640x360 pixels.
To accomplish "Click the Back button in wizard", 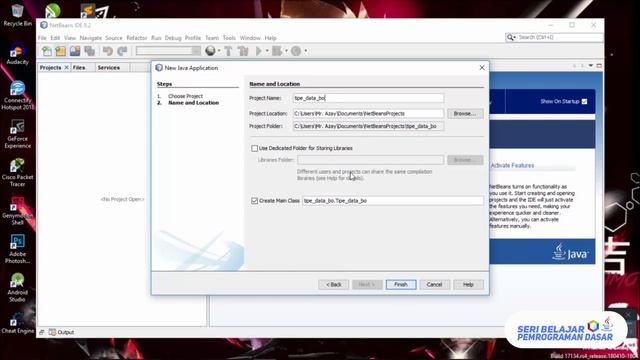I will pos(333,284).
